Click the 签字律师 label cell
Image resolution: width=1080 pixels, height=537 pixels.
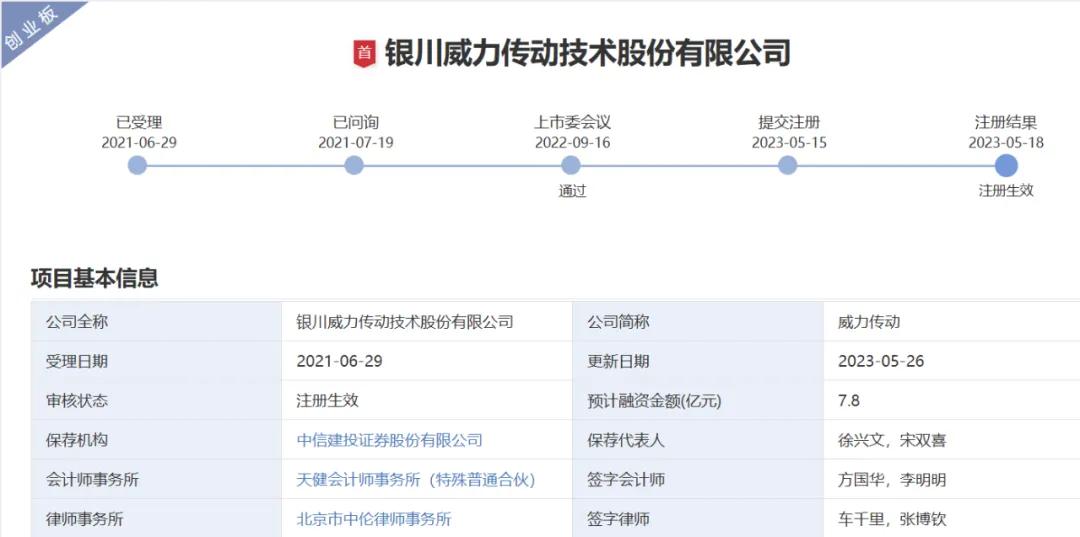[x=698, y=519]
